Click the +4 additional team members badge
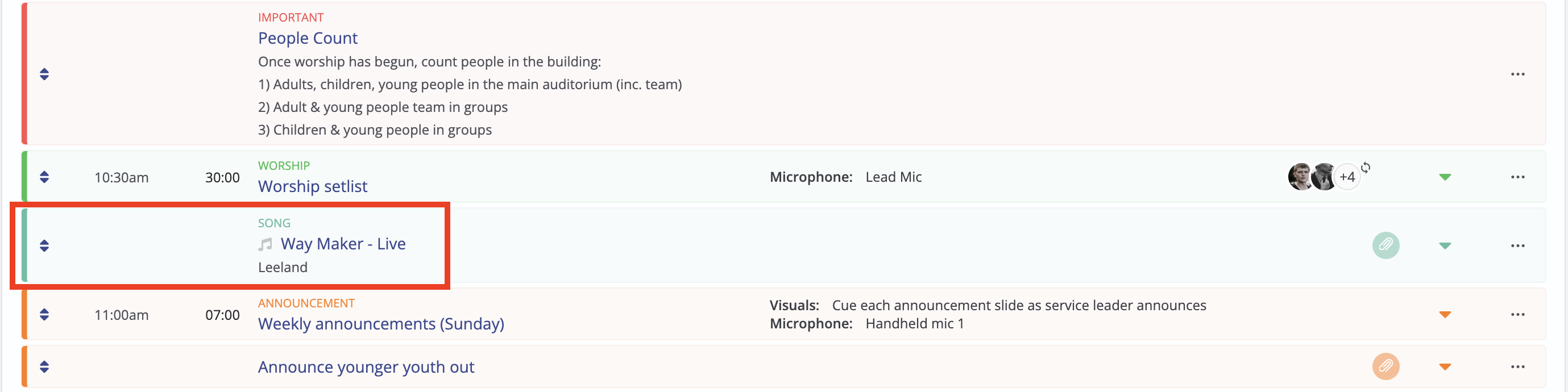This screenshot has width=1568, height=392. 1347,177
